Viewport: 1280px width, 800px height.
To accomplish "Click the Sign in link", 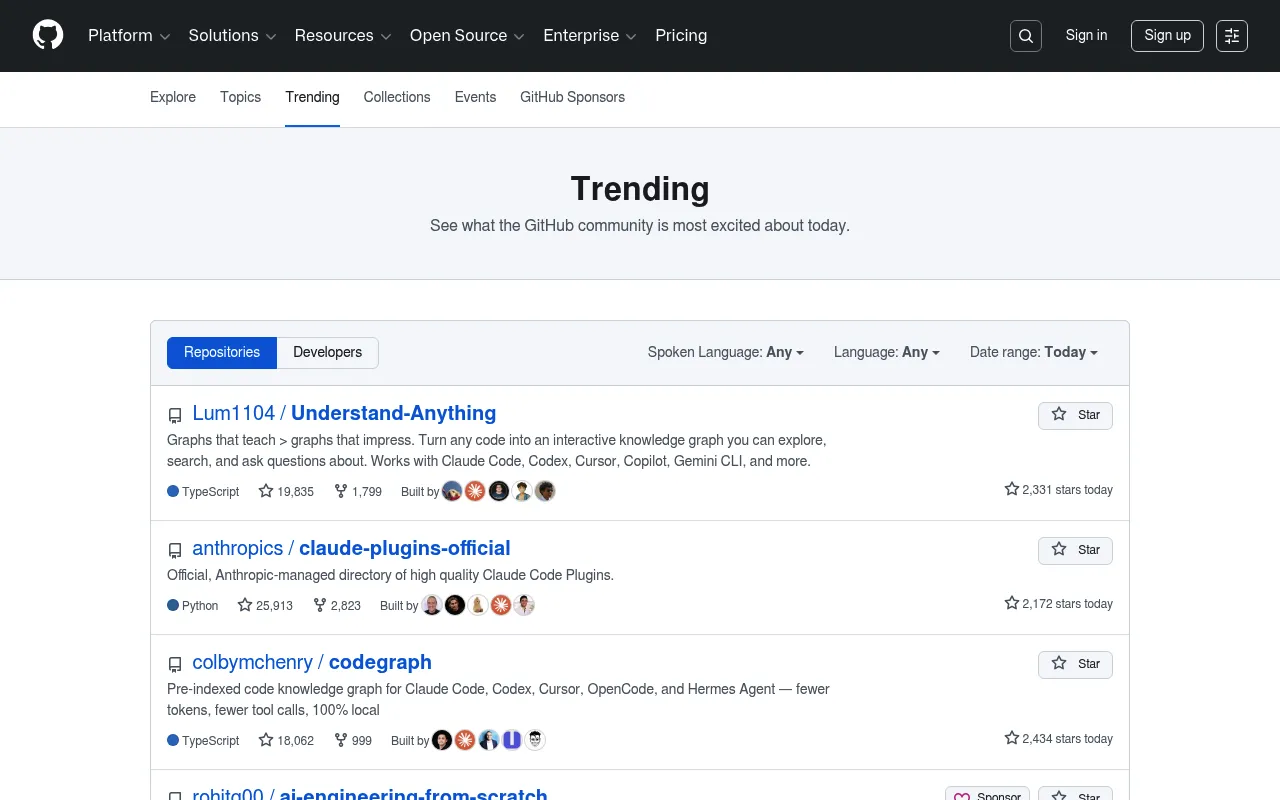I will 1086,35.
